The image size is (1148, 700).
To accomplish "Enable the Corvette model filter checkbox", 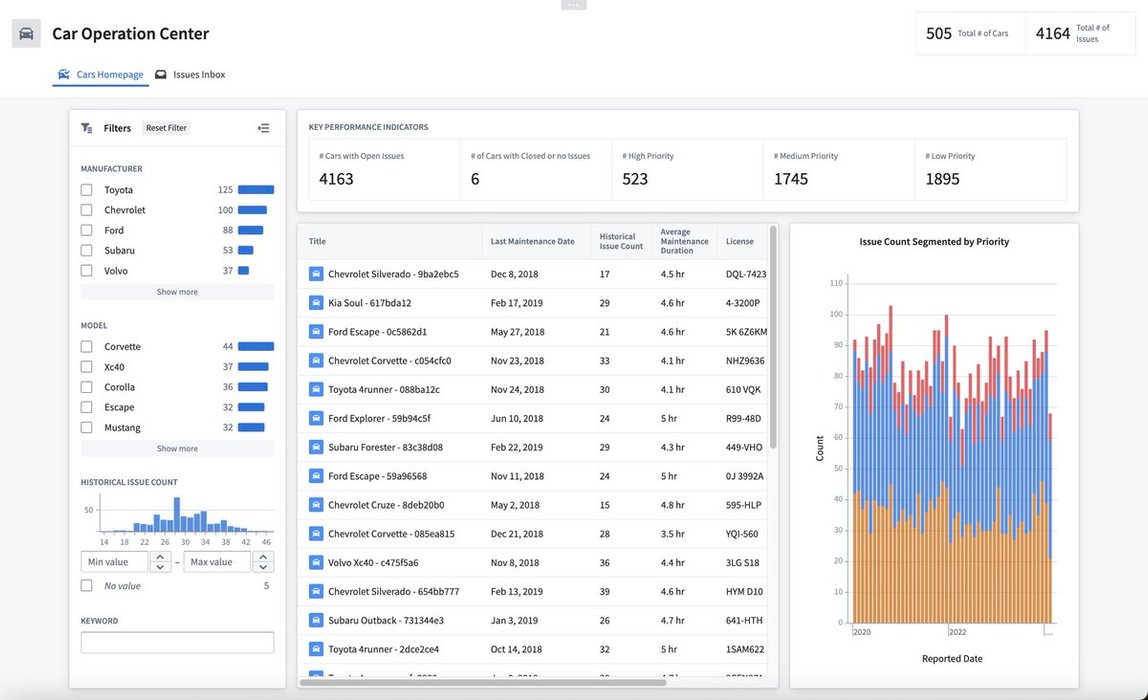I will coord(87,347).
